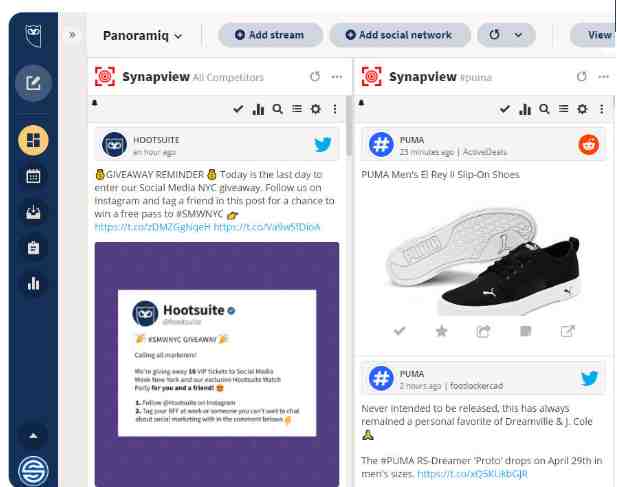Click the Add stream button
This screenshot has height=487, width=617.
270,35
